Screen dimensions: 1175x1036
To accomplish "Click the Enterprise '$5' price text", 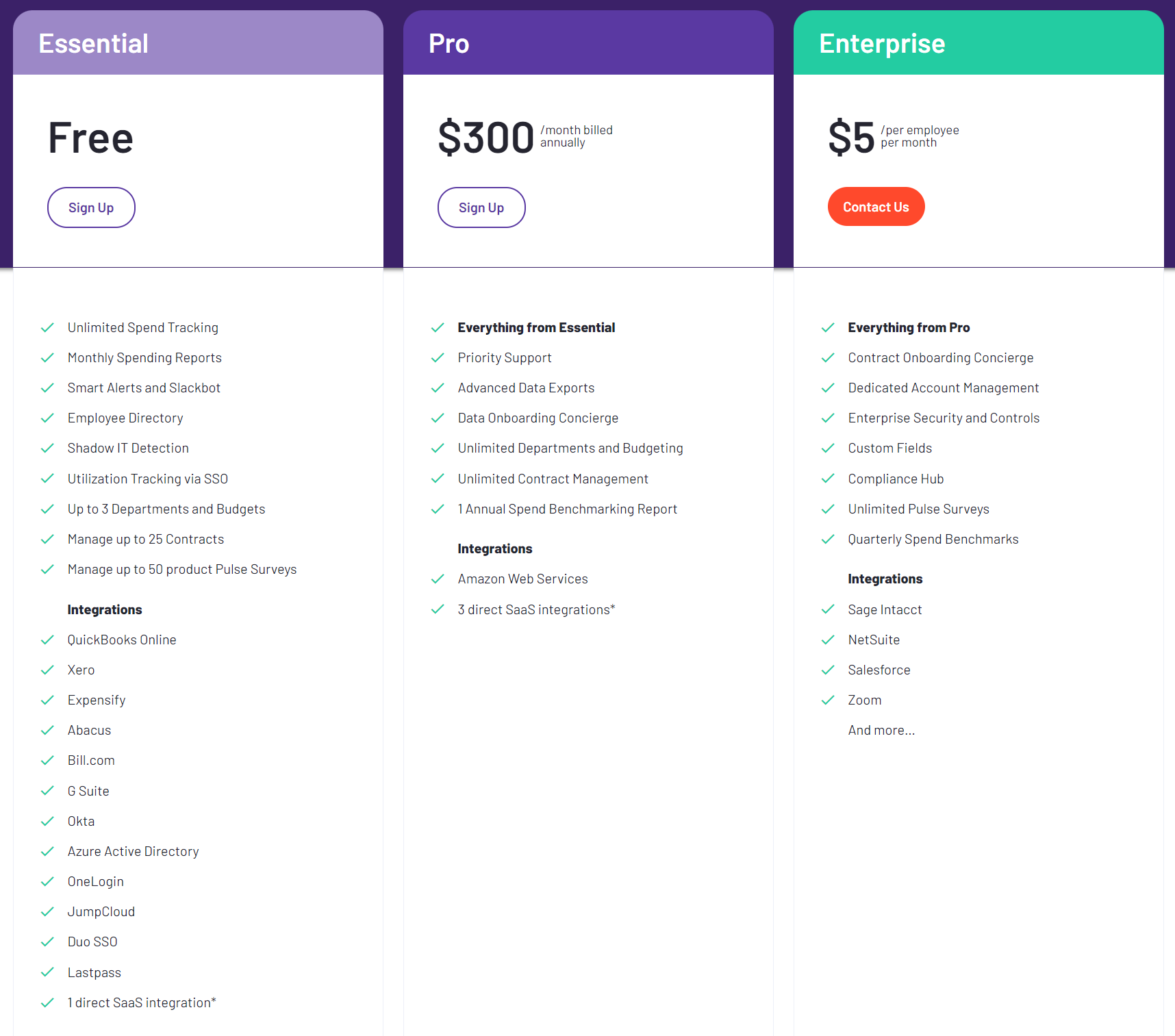I will pyautogui.click(x=851, y=138).
